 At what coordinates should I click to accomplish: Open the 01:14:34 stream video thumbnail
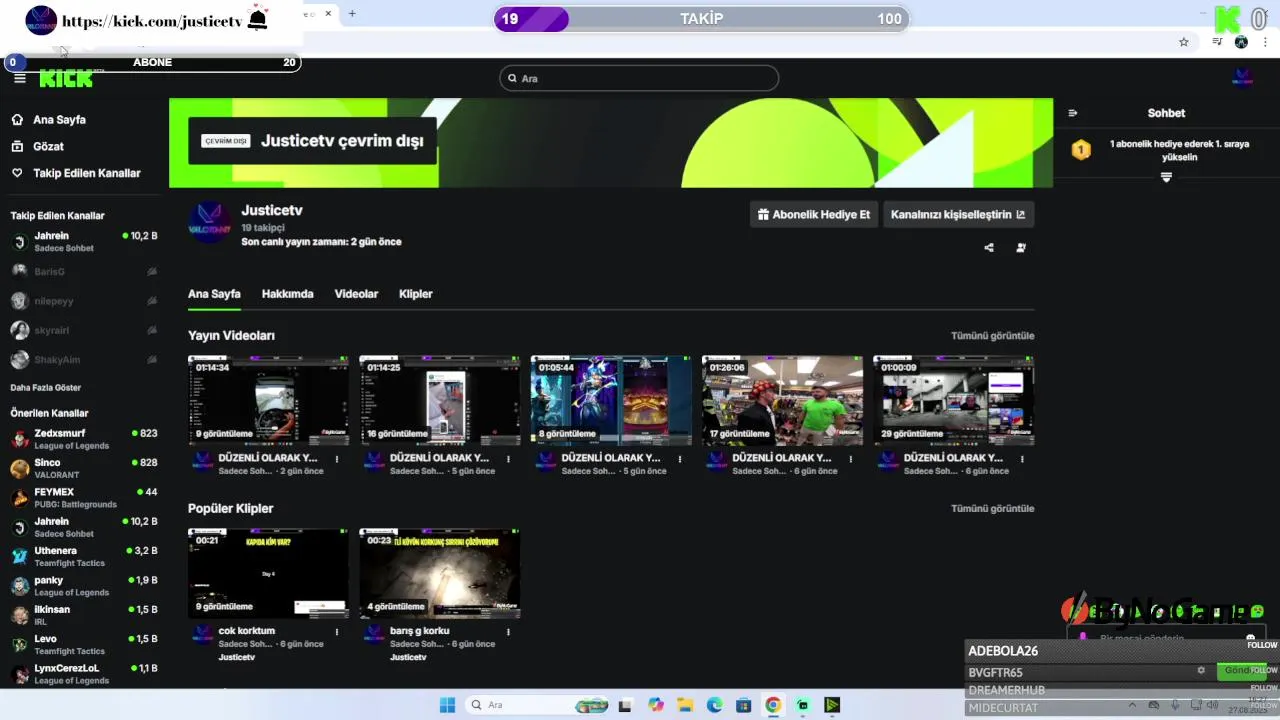[268, 400]
